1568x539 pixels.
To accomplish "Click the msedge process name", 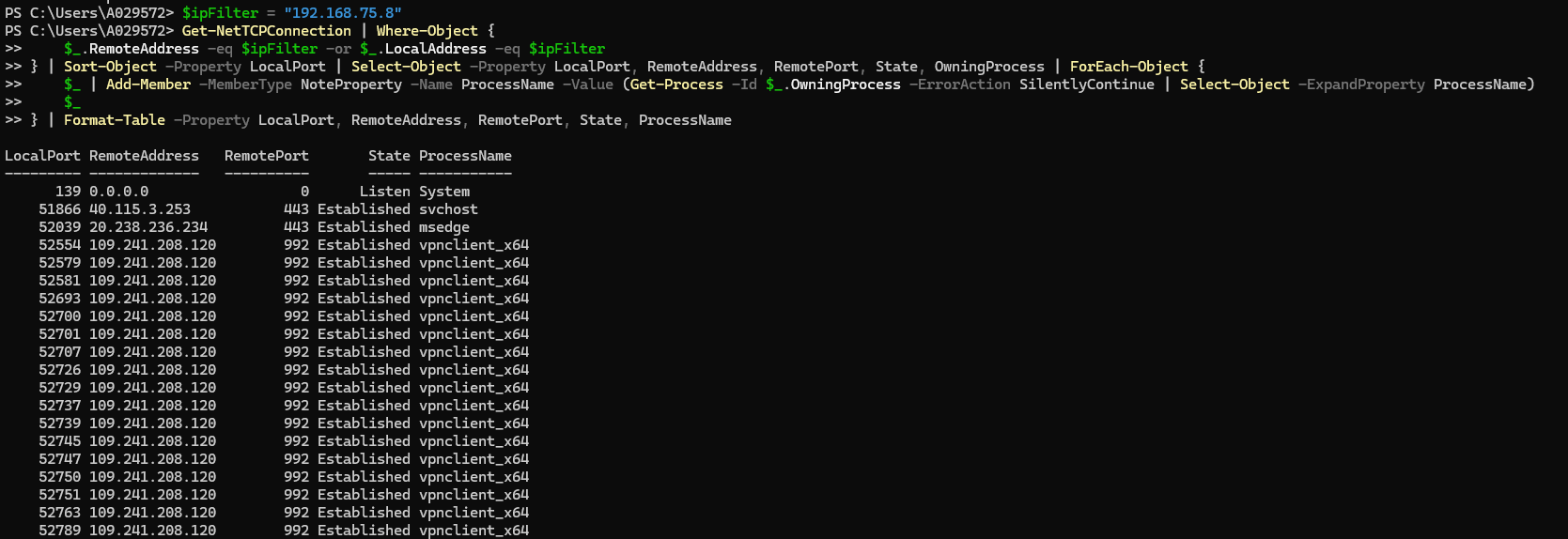I will click(444, 227).
